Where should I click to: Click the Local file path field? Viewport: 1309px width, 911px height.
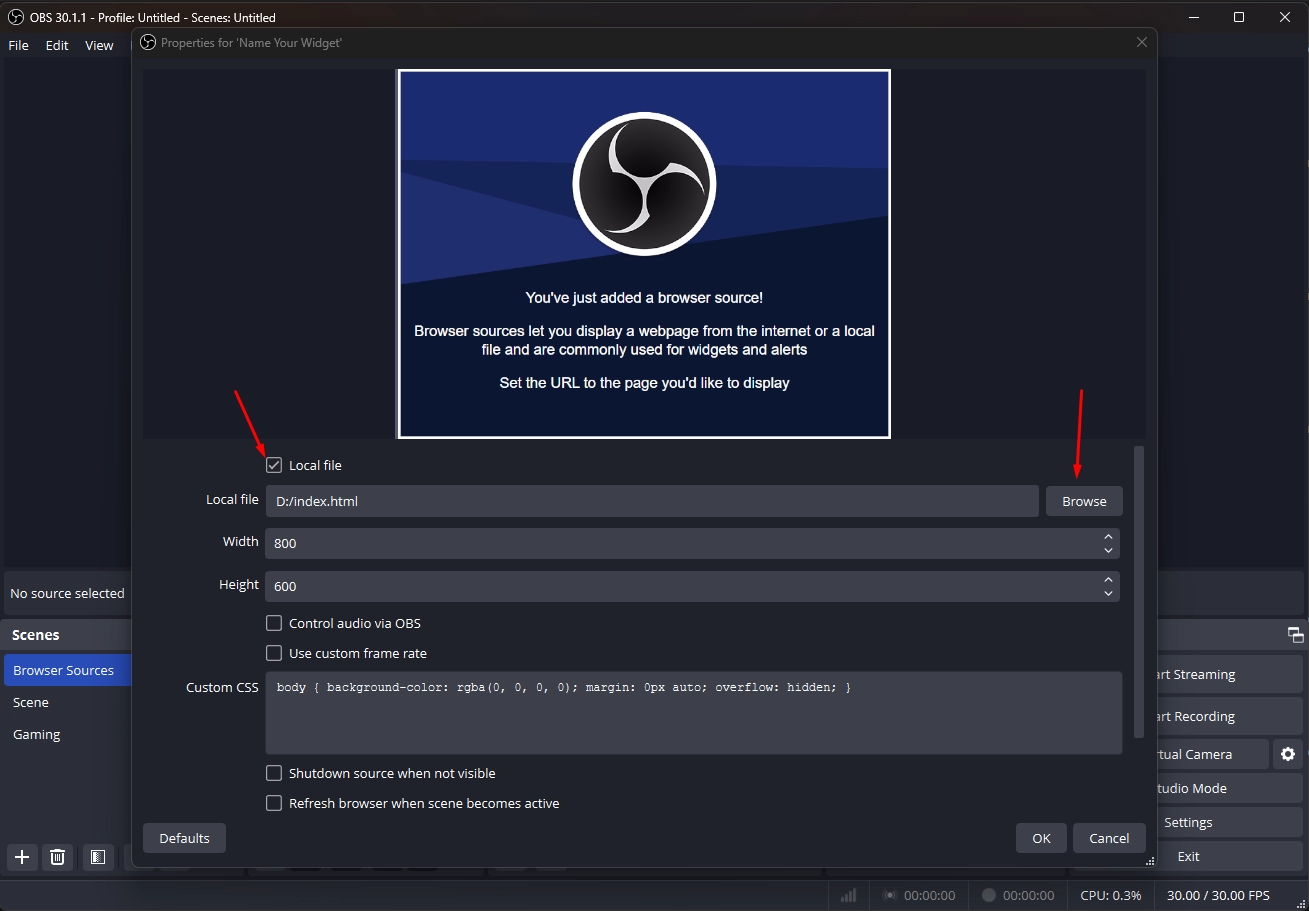[x=652, y=501]
